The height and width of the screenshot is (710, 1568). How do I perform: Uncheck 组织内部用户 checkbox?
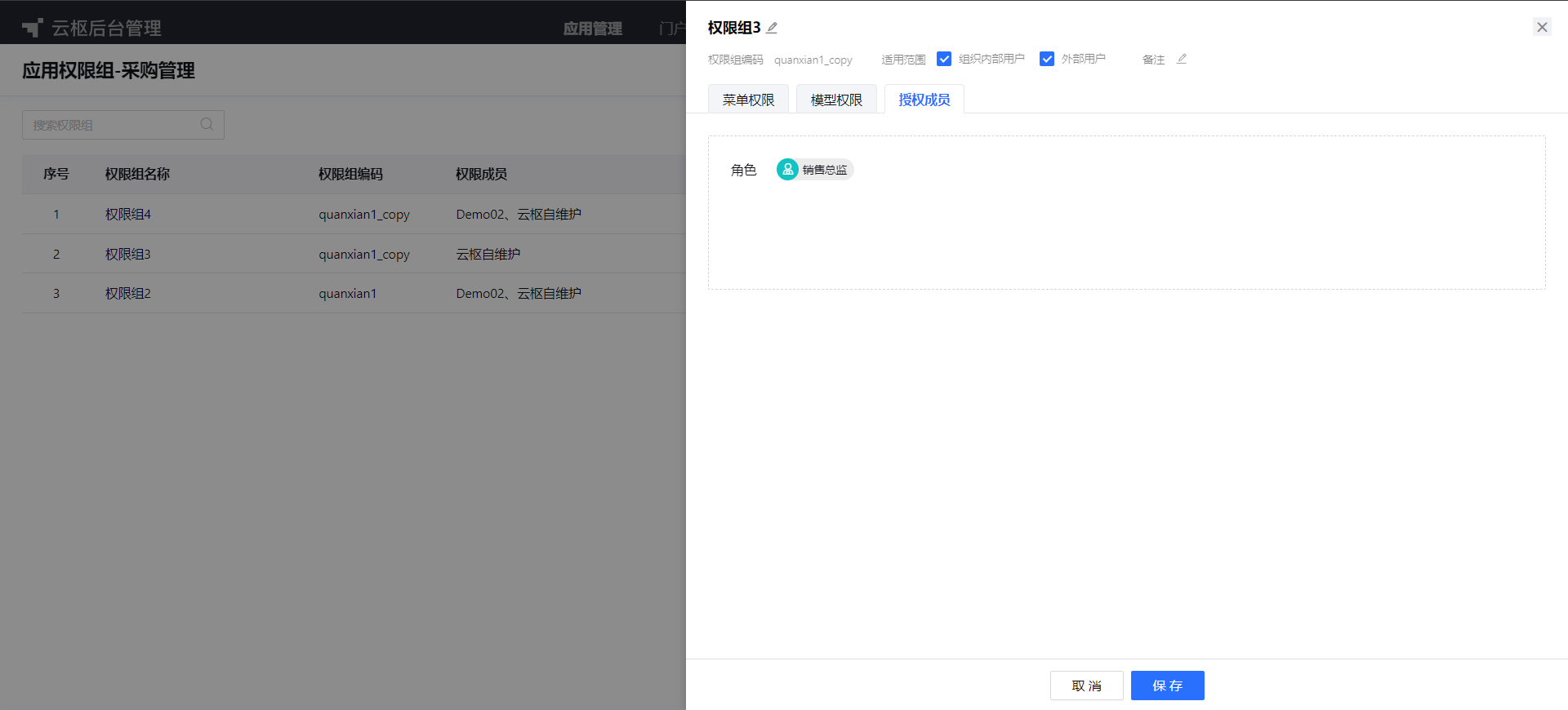tap(944, 59)
